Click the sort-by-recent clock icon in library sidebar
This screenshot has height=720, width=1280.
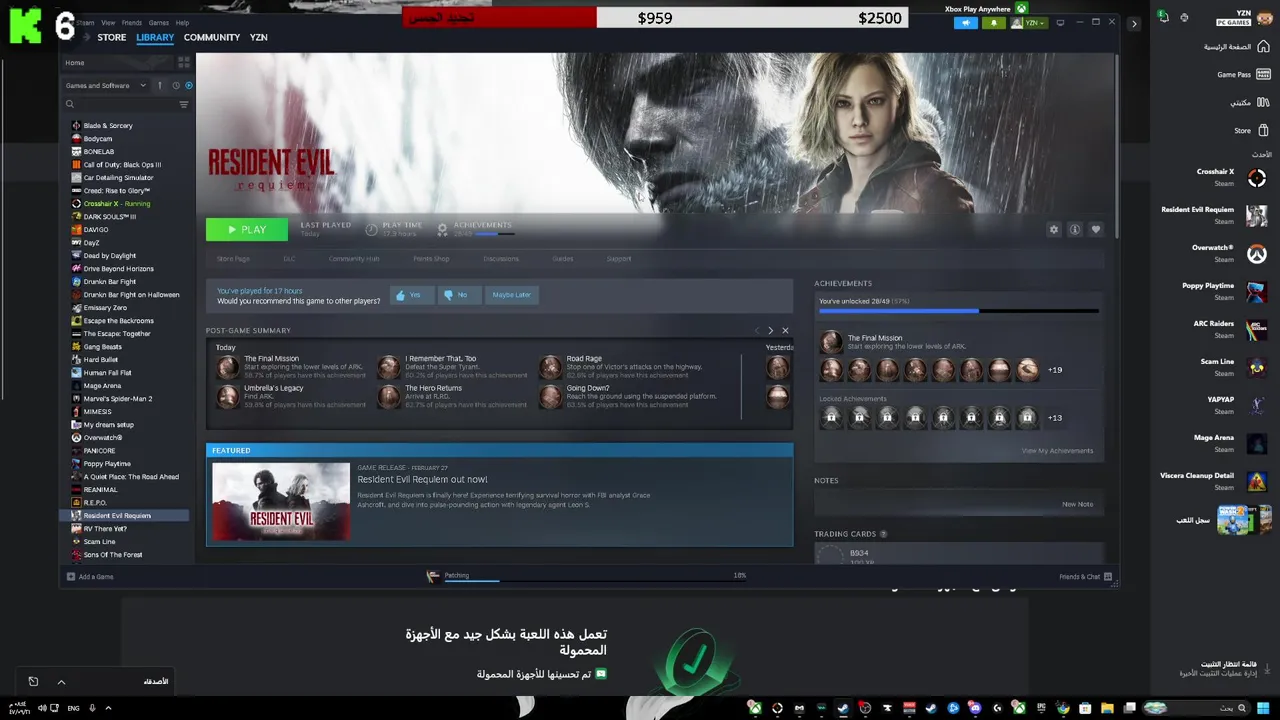pos(176,85)
